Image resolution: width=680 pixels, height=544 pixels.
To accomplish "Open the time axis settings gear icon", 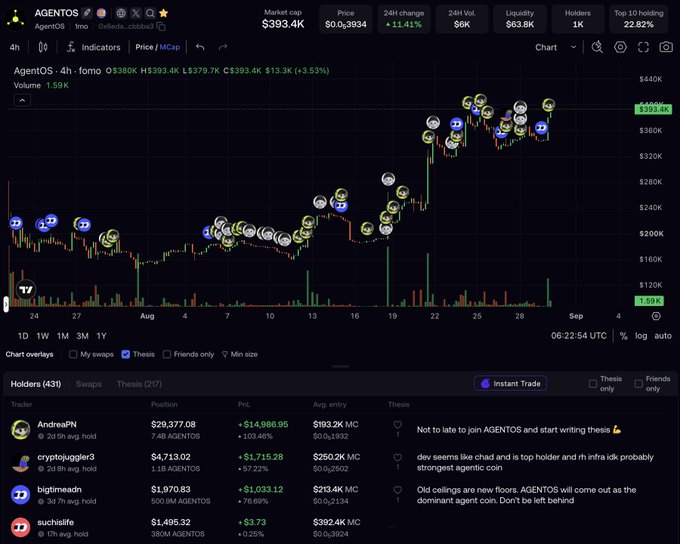I will click(x=656, y=316).
